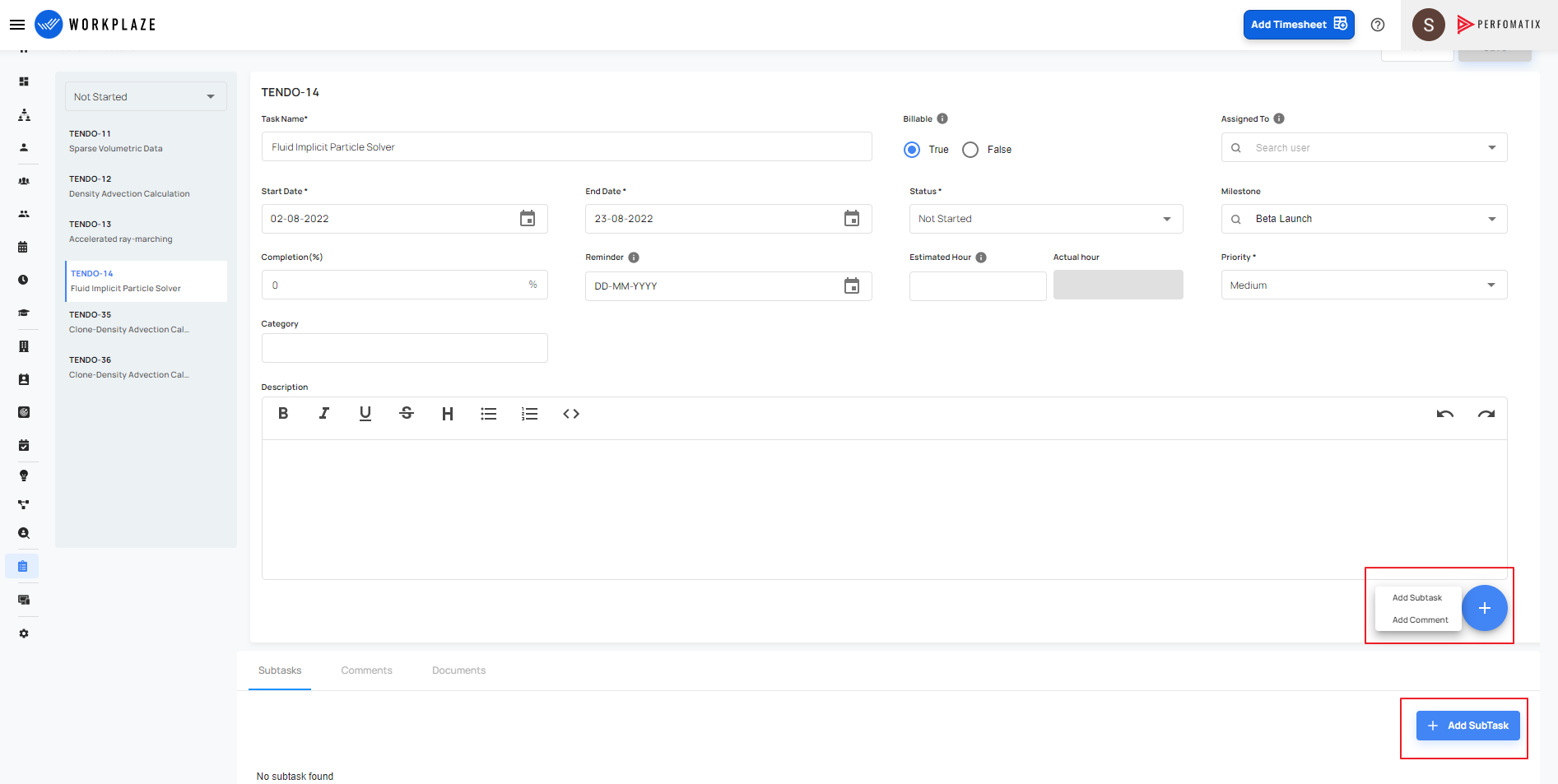
Task: Click the blue plus floating button
Action: pyautogui.click(x=1485, y=608)
